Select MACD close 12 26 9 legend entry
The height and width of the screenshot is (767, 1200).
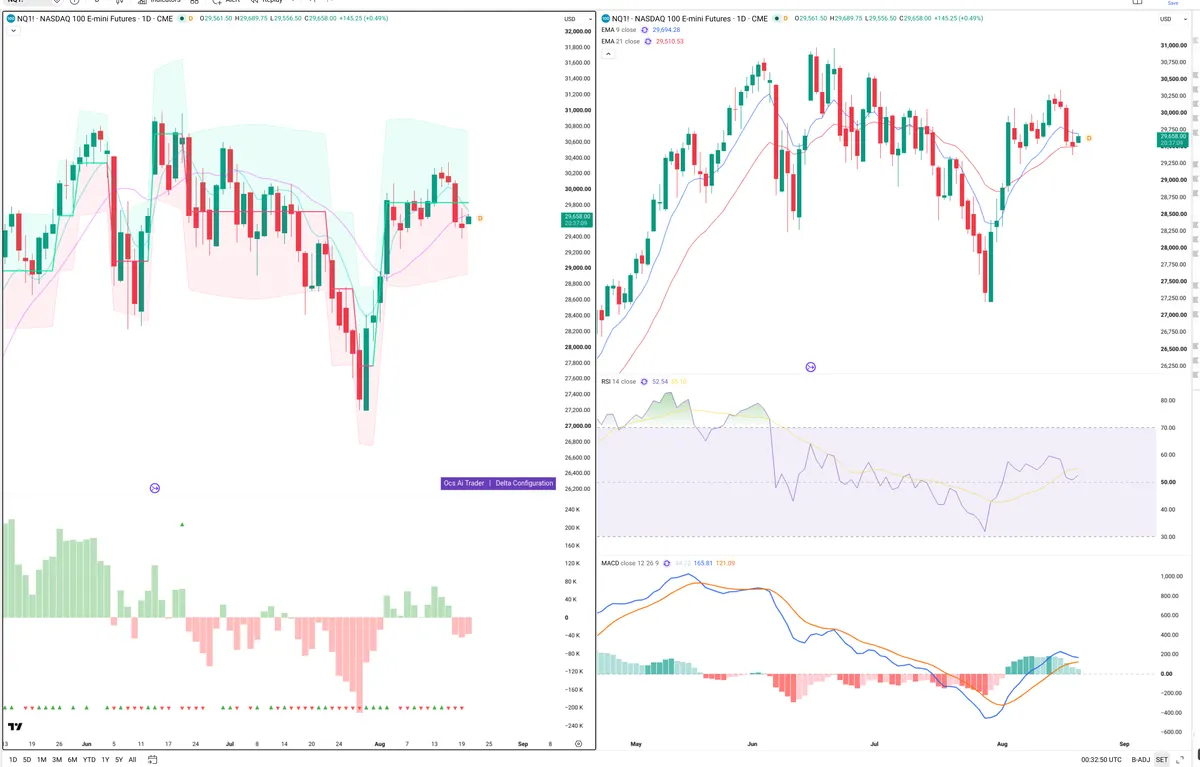pos(629,563)
